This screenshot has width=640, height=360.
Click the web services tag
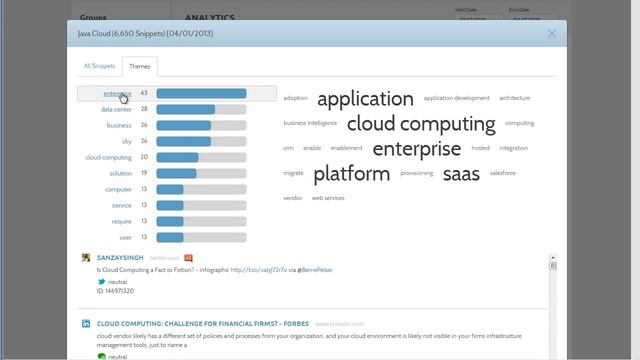pyautogui.click(x=328, y=198)
